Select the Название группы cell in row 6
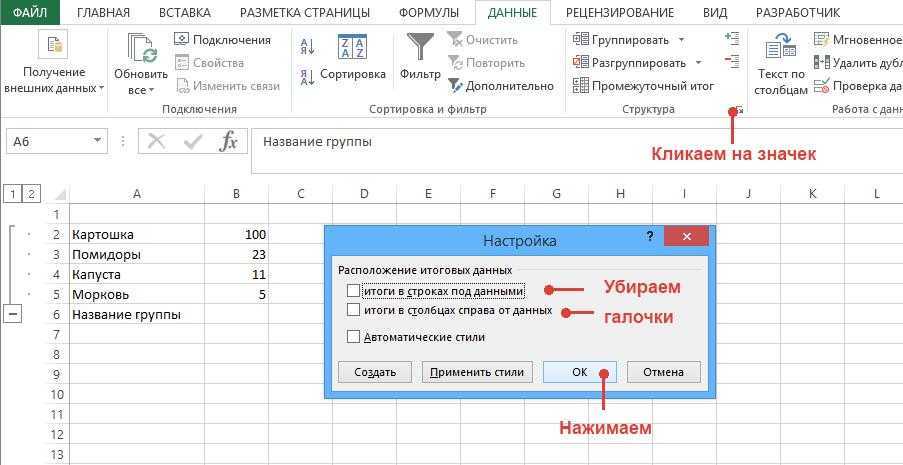Viewport: 903px width, 465px height. [x=137, y=315]
